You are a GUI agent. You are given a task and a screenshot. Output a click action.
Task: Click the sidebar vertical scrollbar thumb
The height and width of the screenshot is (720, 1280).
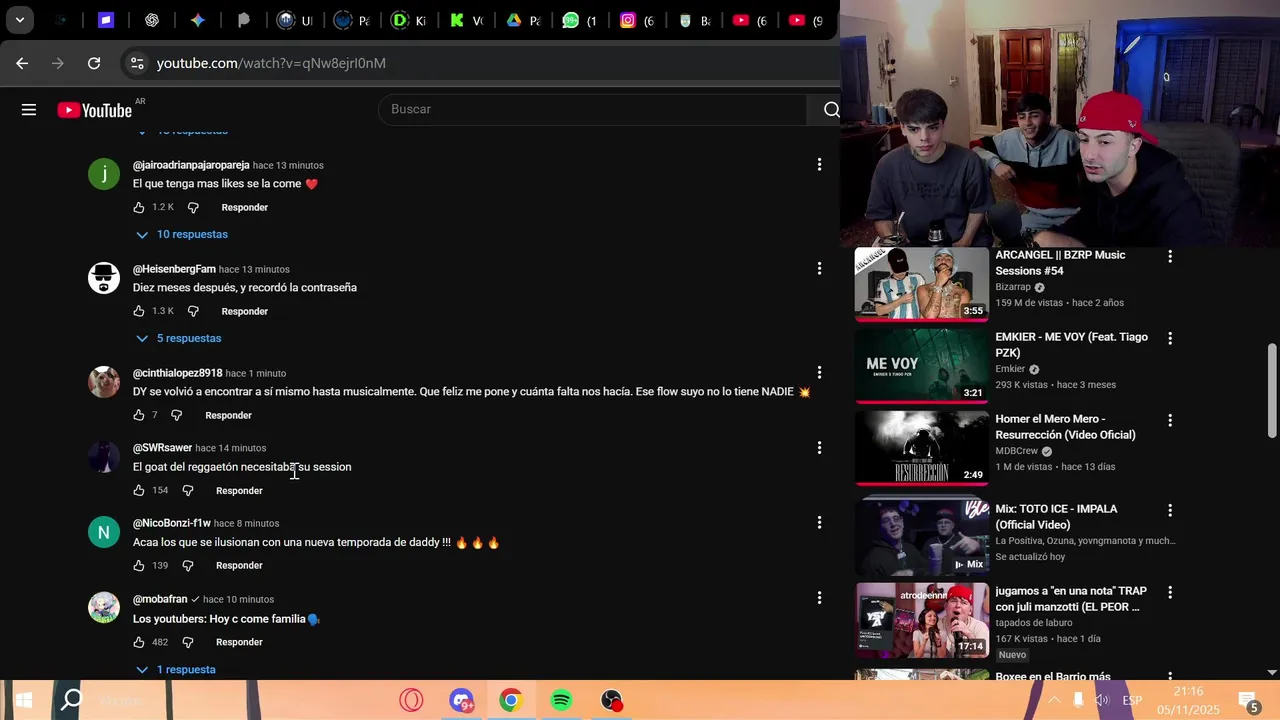click(x=1272, y=391)
